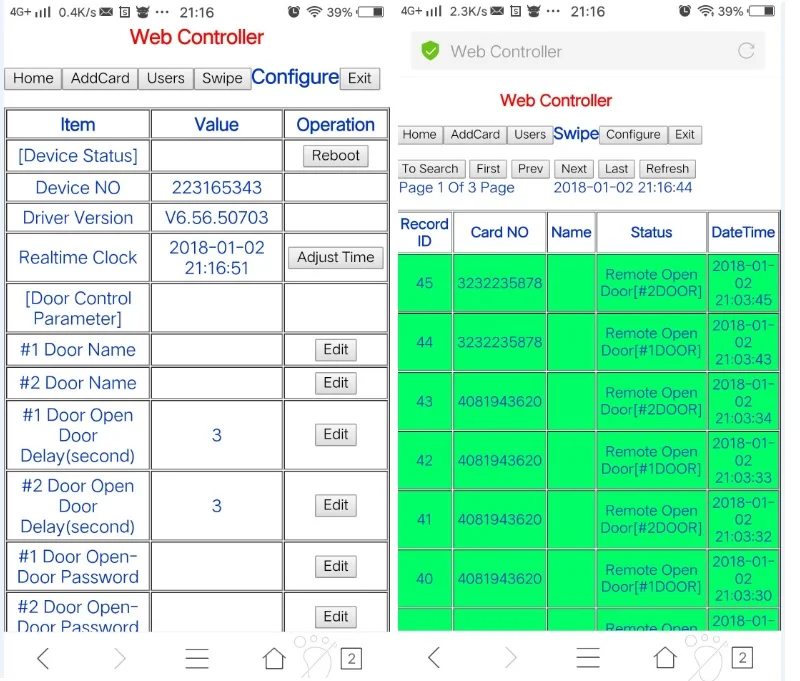Go to Next records page
The width and height of the screenshot is (800, 681).
[574, 169]
